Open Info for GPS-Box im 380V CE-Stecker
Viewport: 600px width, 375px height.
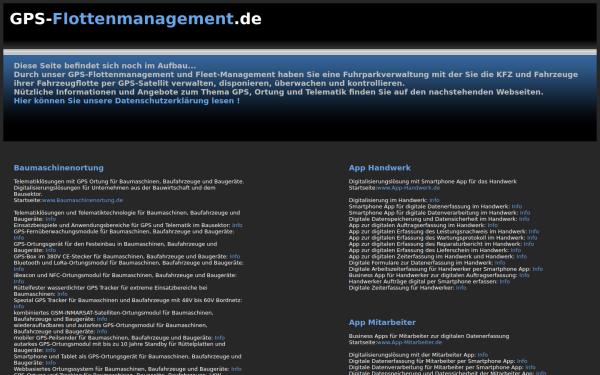235,257
